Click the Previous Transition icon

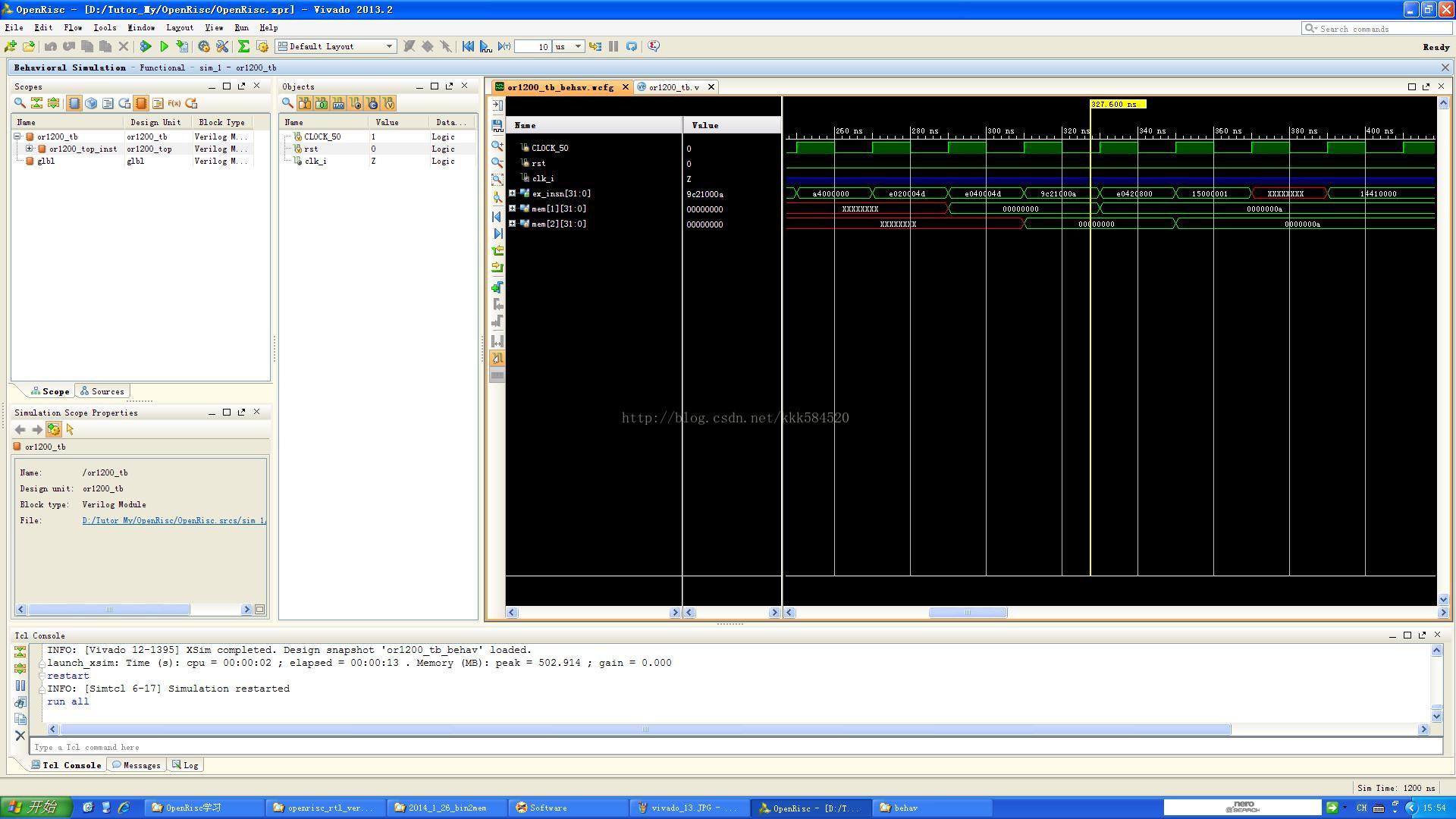[497, 251]
